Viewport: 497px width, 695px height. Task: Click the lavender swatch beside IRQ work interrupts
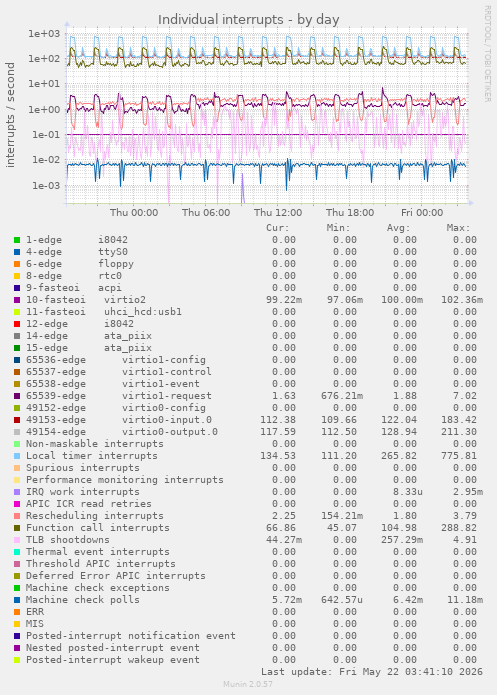coord(17,492)
